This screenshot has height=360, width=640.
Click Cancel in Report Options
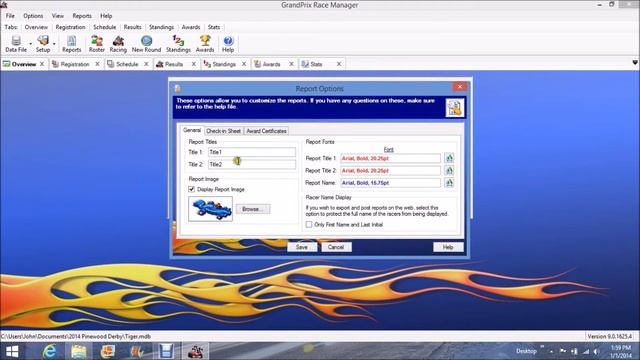[336, 247]
